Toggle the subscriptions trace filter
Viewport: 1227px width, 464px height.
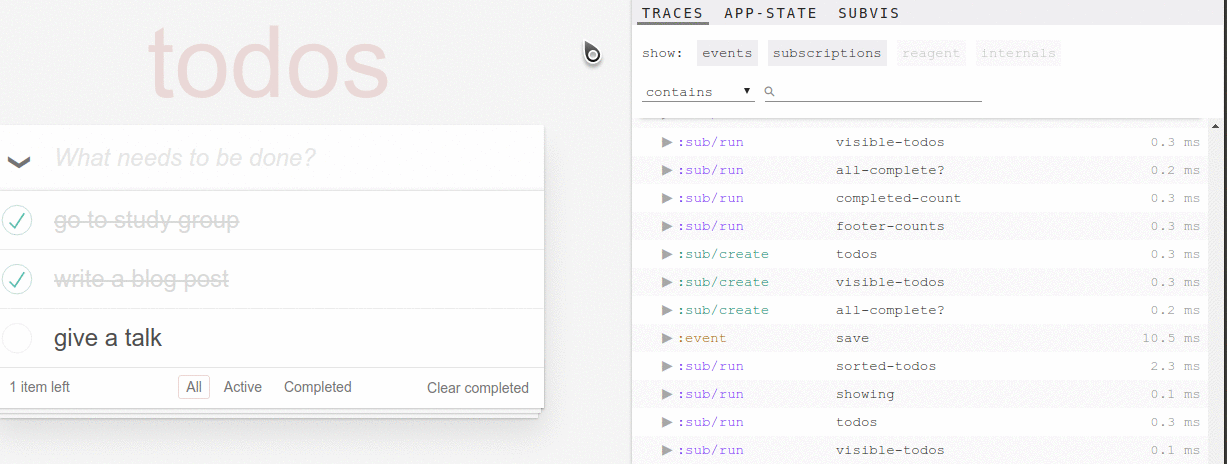827,53
